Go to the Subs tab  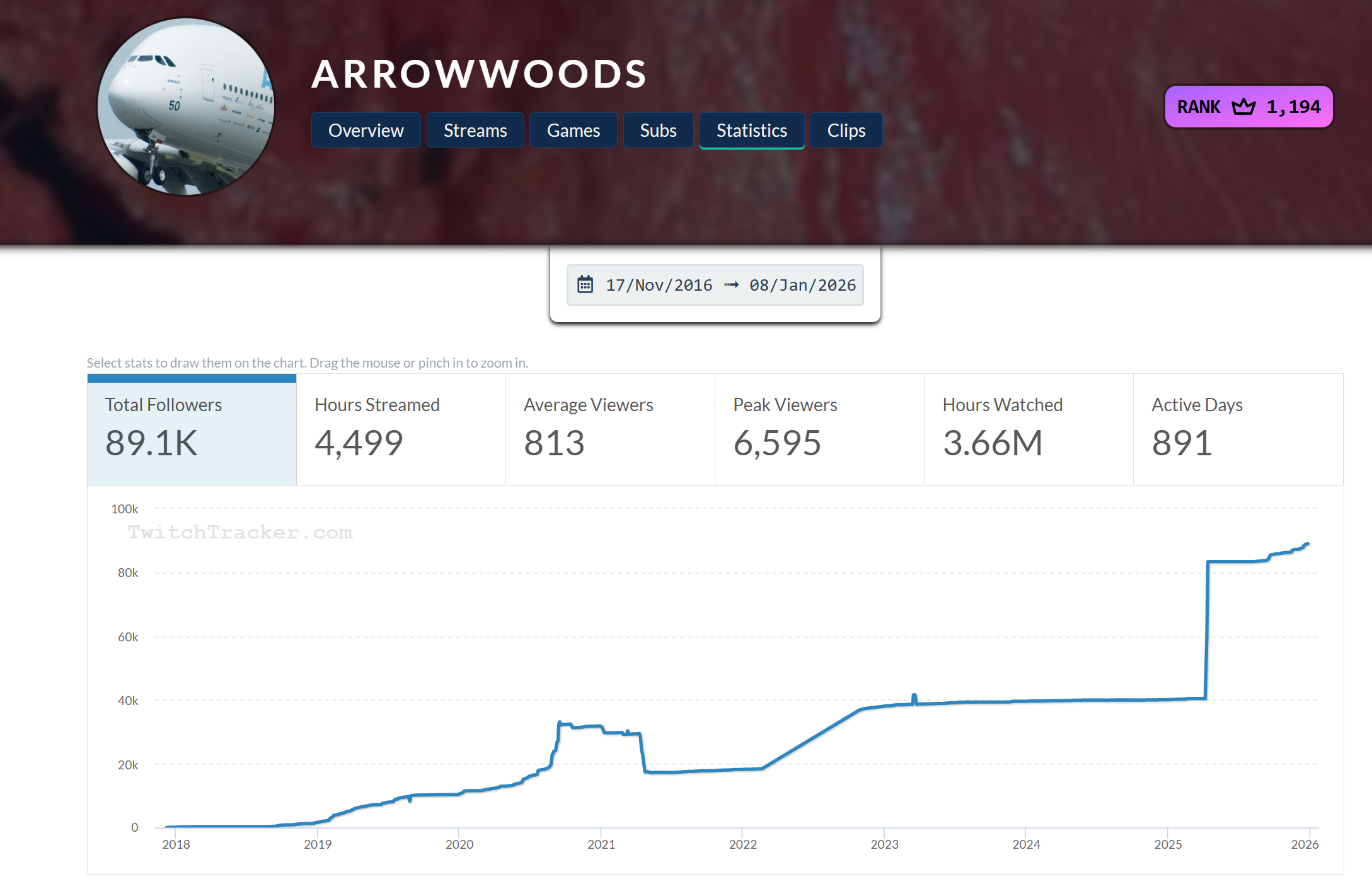(658, 131)
